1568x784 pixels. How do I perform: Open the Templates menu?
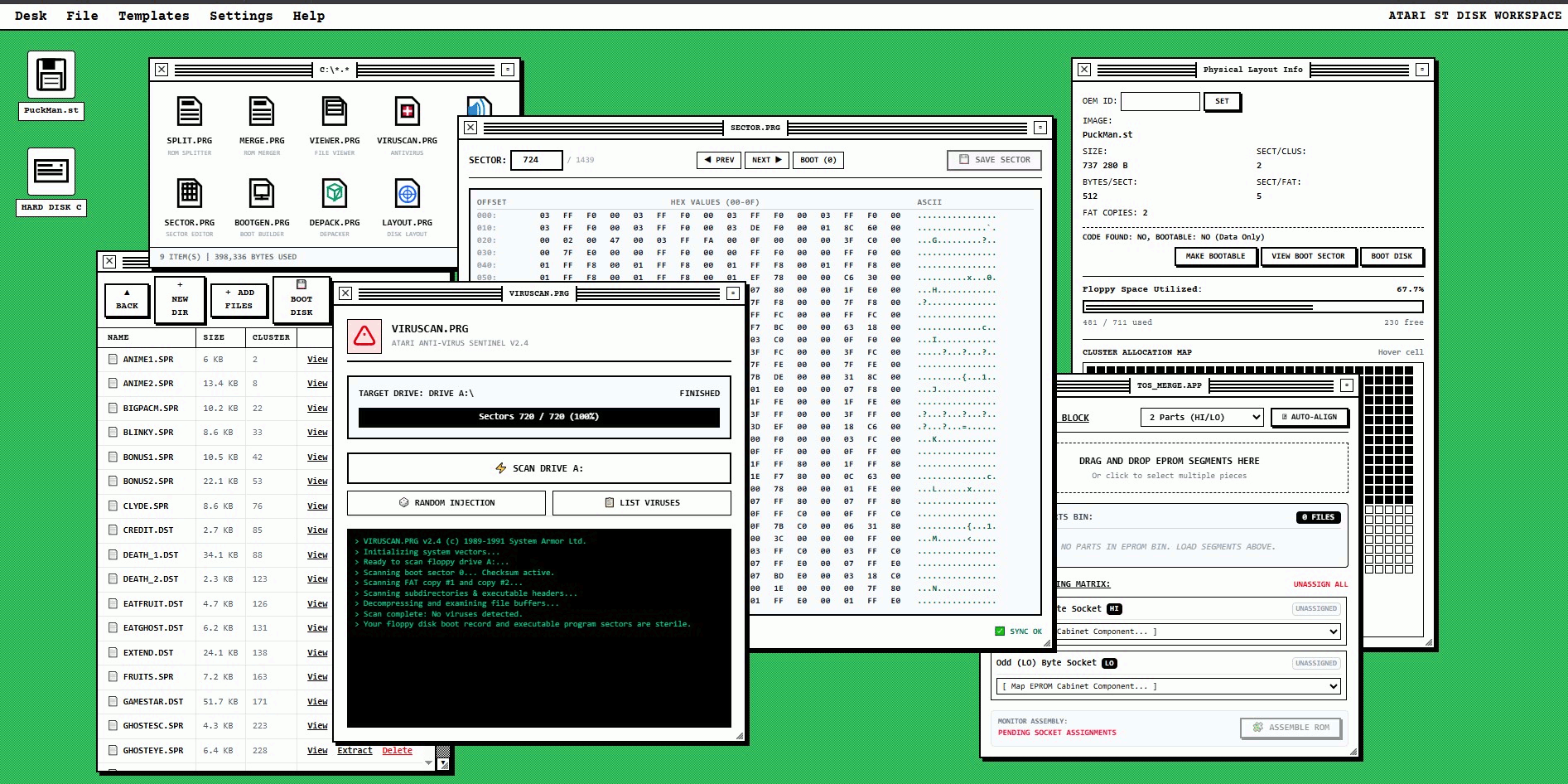coord(153,16)
